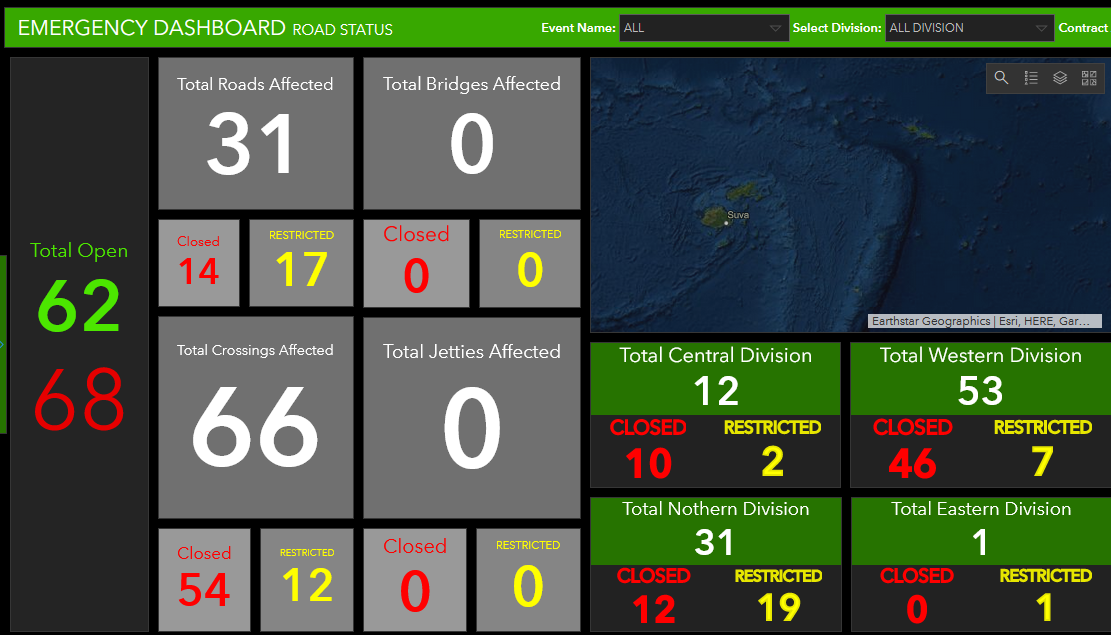Select the Total Open indicator panel

point(79,344)
